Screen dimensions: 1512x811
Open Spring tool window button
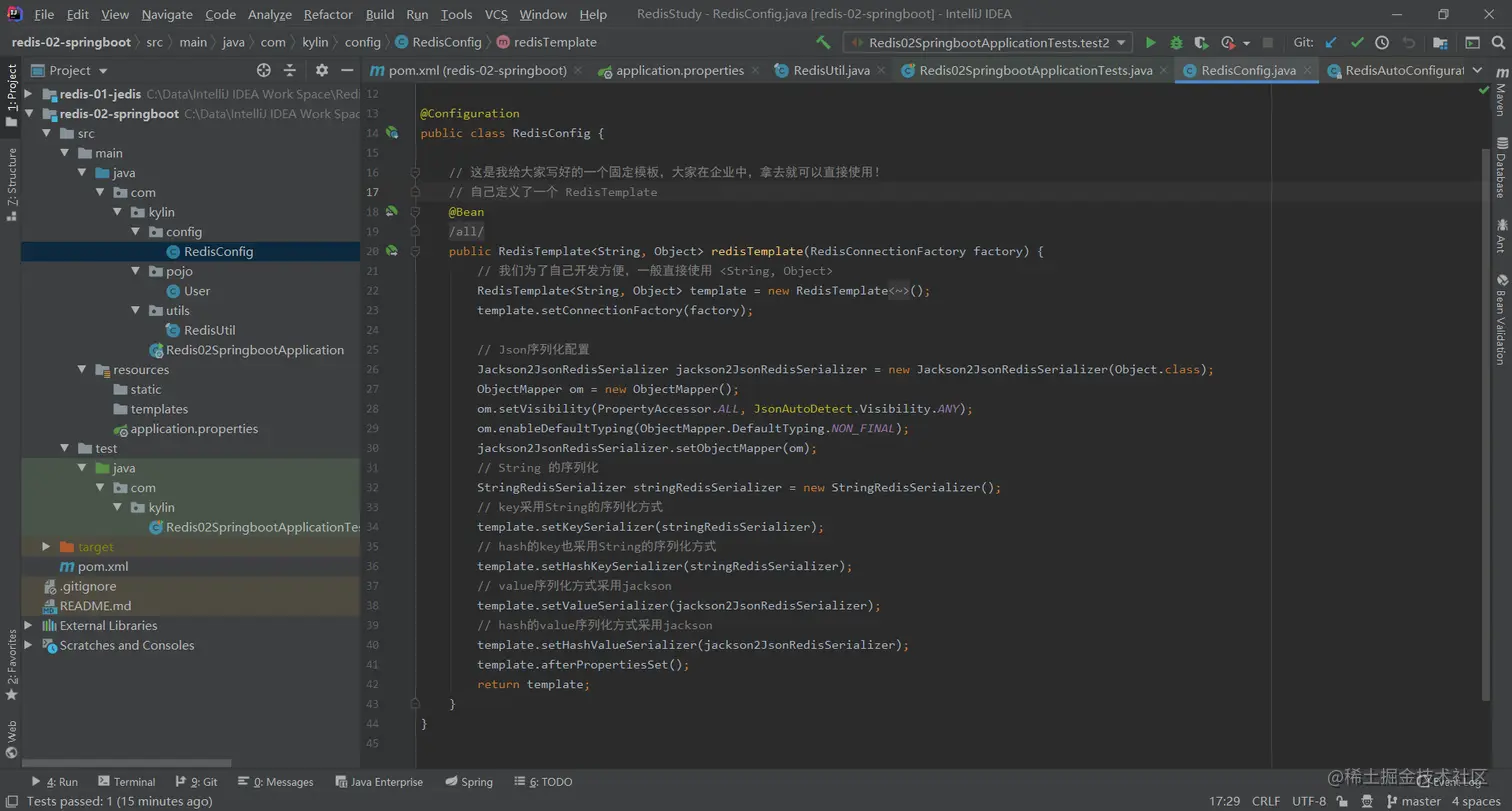click(x=469, y=782)
